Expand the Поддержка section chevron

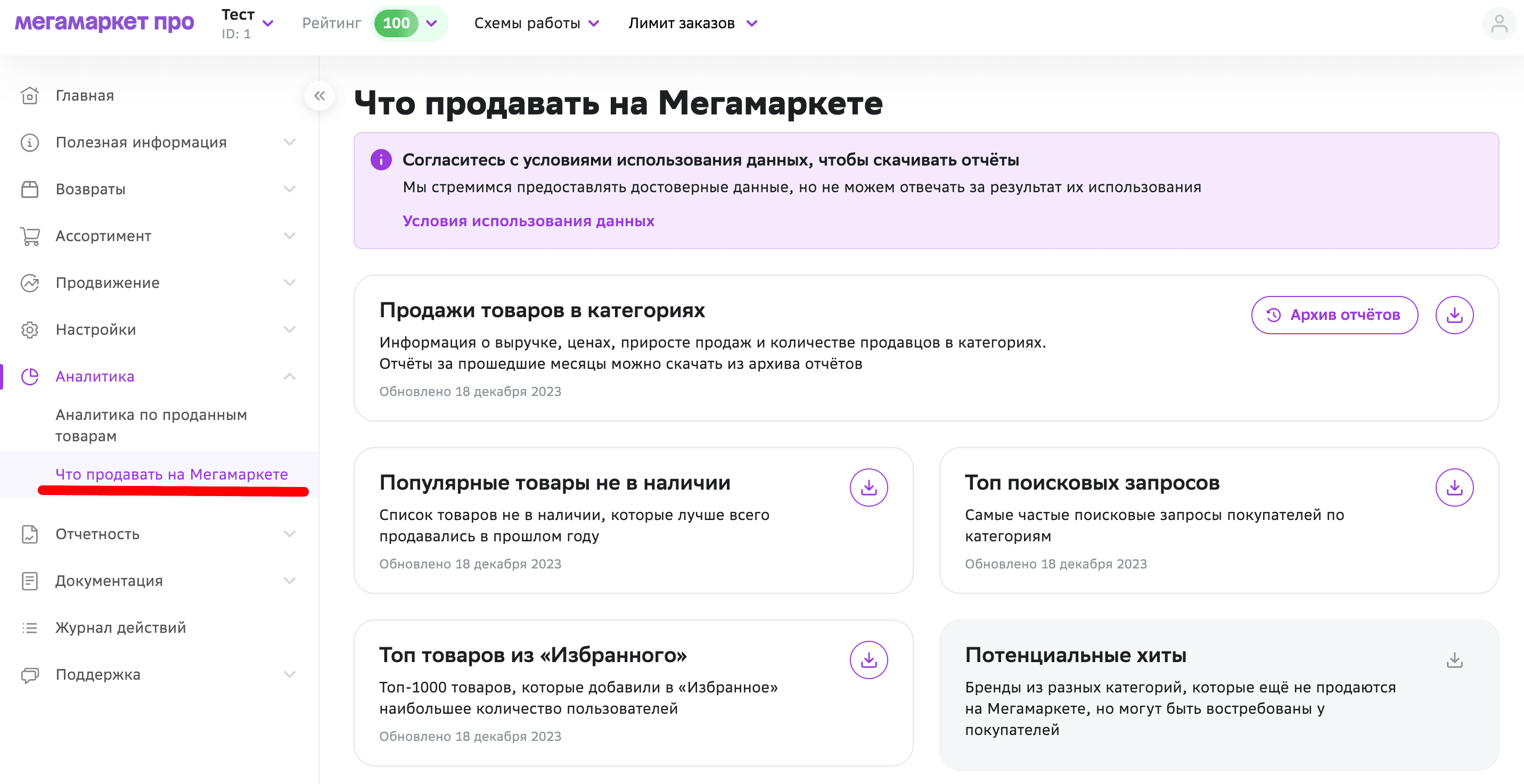(x=289, y=674)
